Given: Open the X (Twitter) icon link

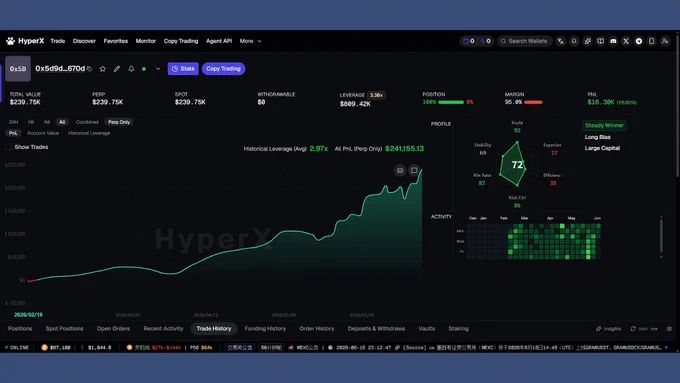Looking at the screenshot, I should pos(626,41).
